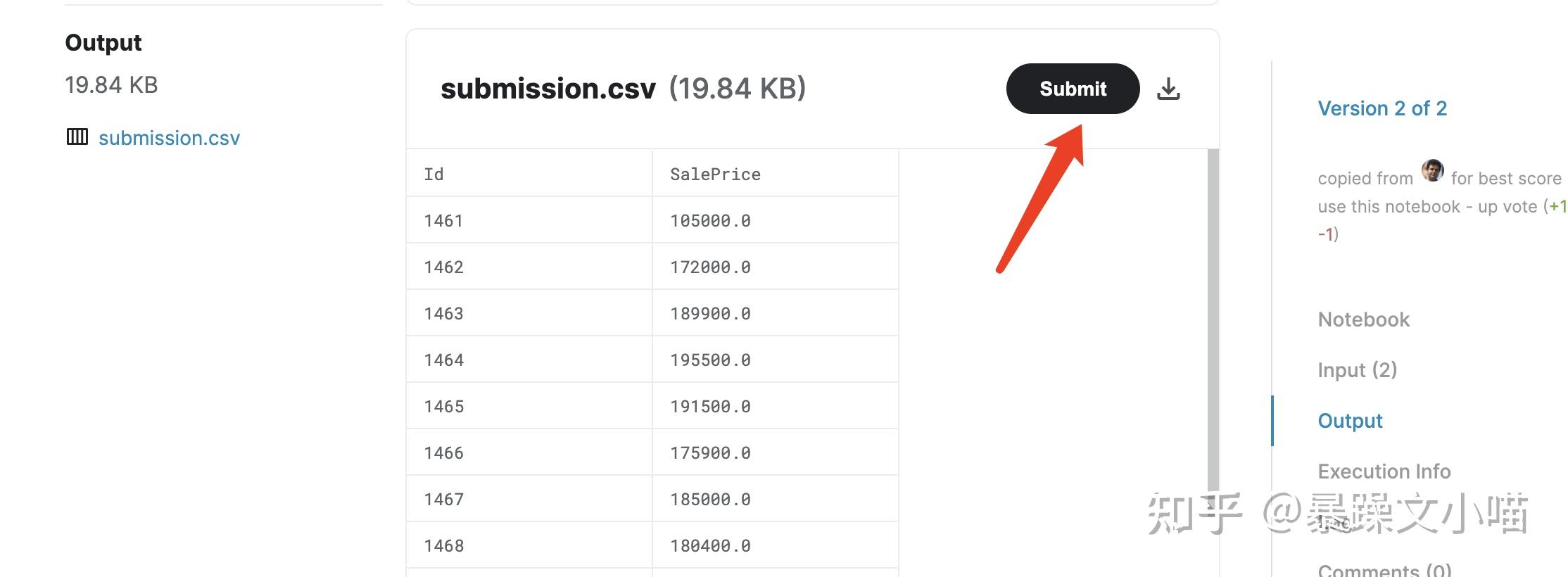Select the SalePrice cell 172000.0
Viewport: 1568px width, 577px height.
(x=776, y=267)
